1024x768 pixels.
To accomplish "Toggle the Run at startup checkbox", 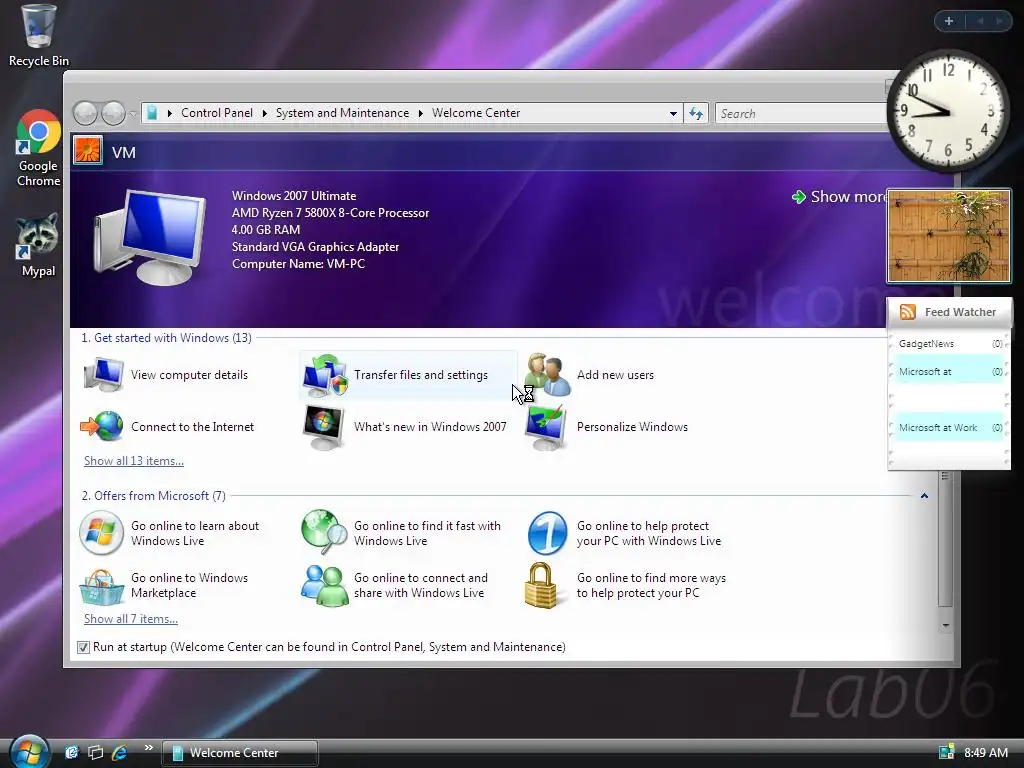I will coord(83,647).
